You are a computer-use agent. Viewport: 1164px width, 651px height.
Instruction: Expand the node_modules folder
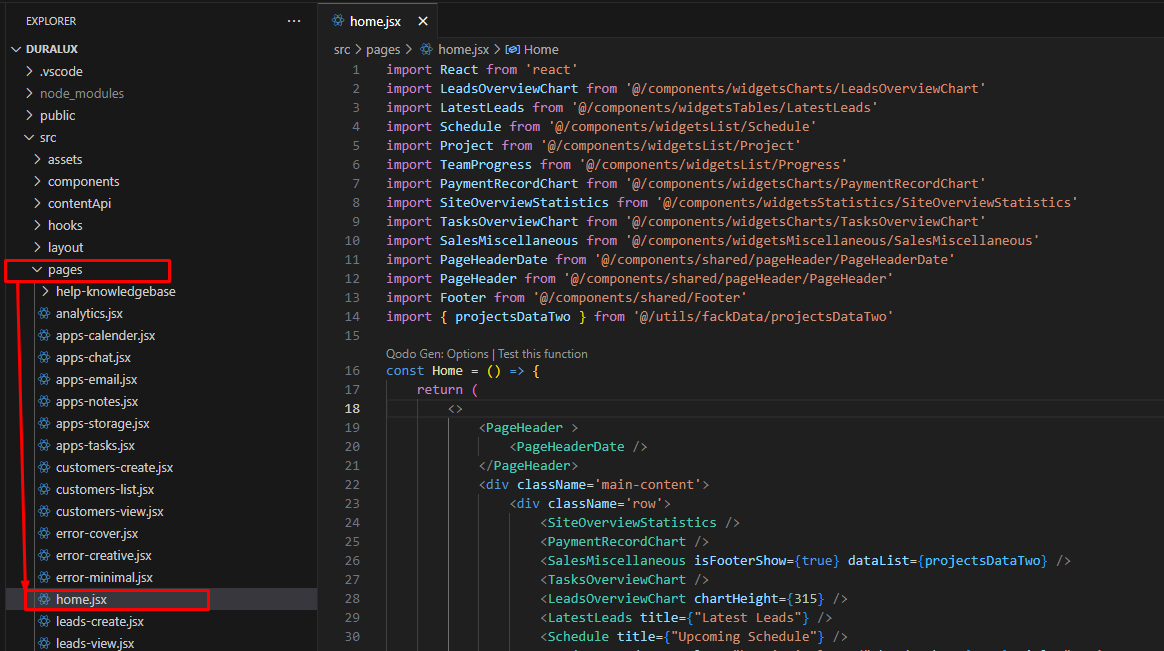(x=29, y=94)
